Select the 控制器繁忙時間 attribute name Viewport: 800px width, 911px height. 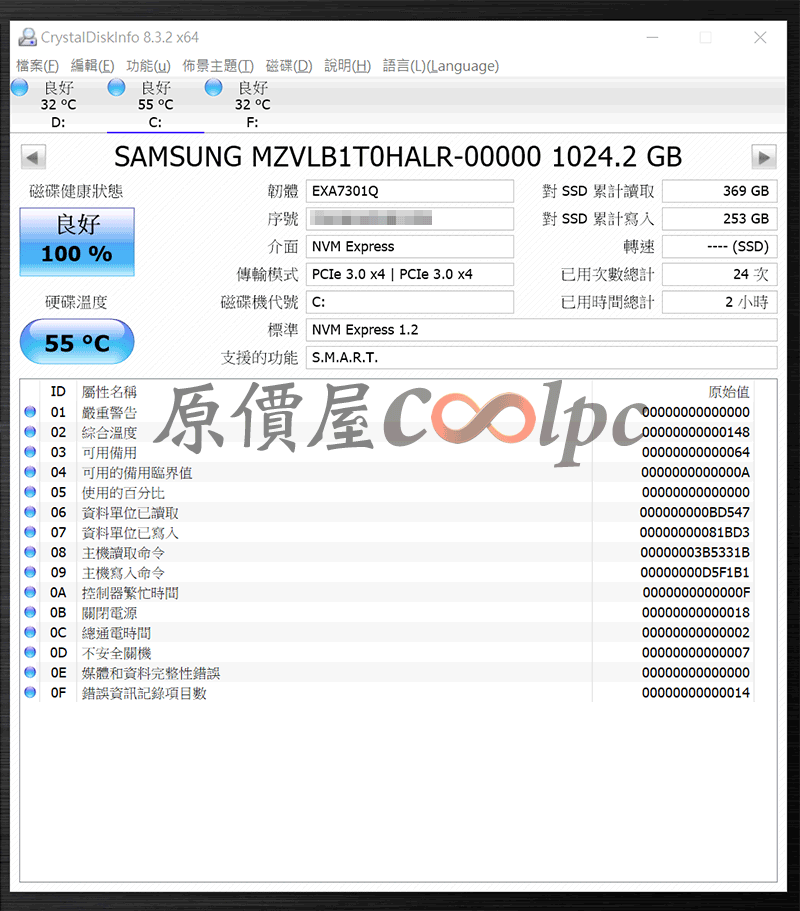[130, 593]
